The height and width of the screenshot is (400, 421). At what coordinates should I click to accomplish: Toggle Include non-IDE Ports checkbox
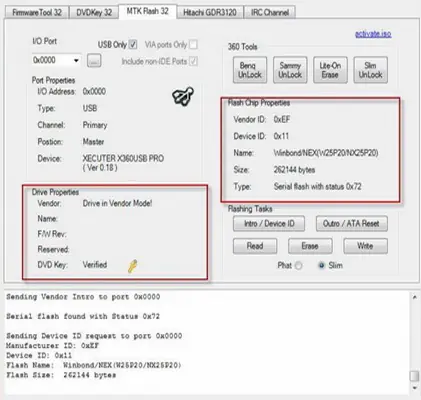pos(193,61)
